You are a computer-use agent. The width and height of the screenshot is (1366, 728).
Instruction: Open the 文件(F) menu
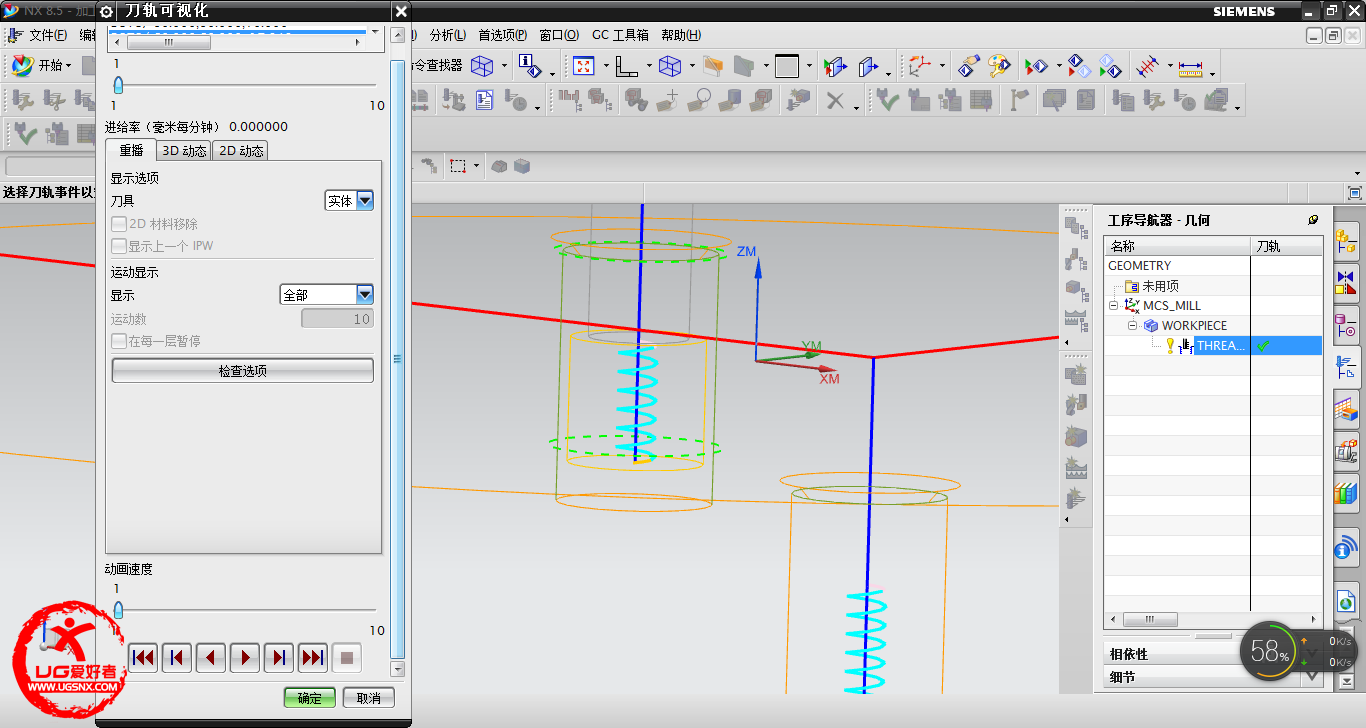click(x=47, y=35)
